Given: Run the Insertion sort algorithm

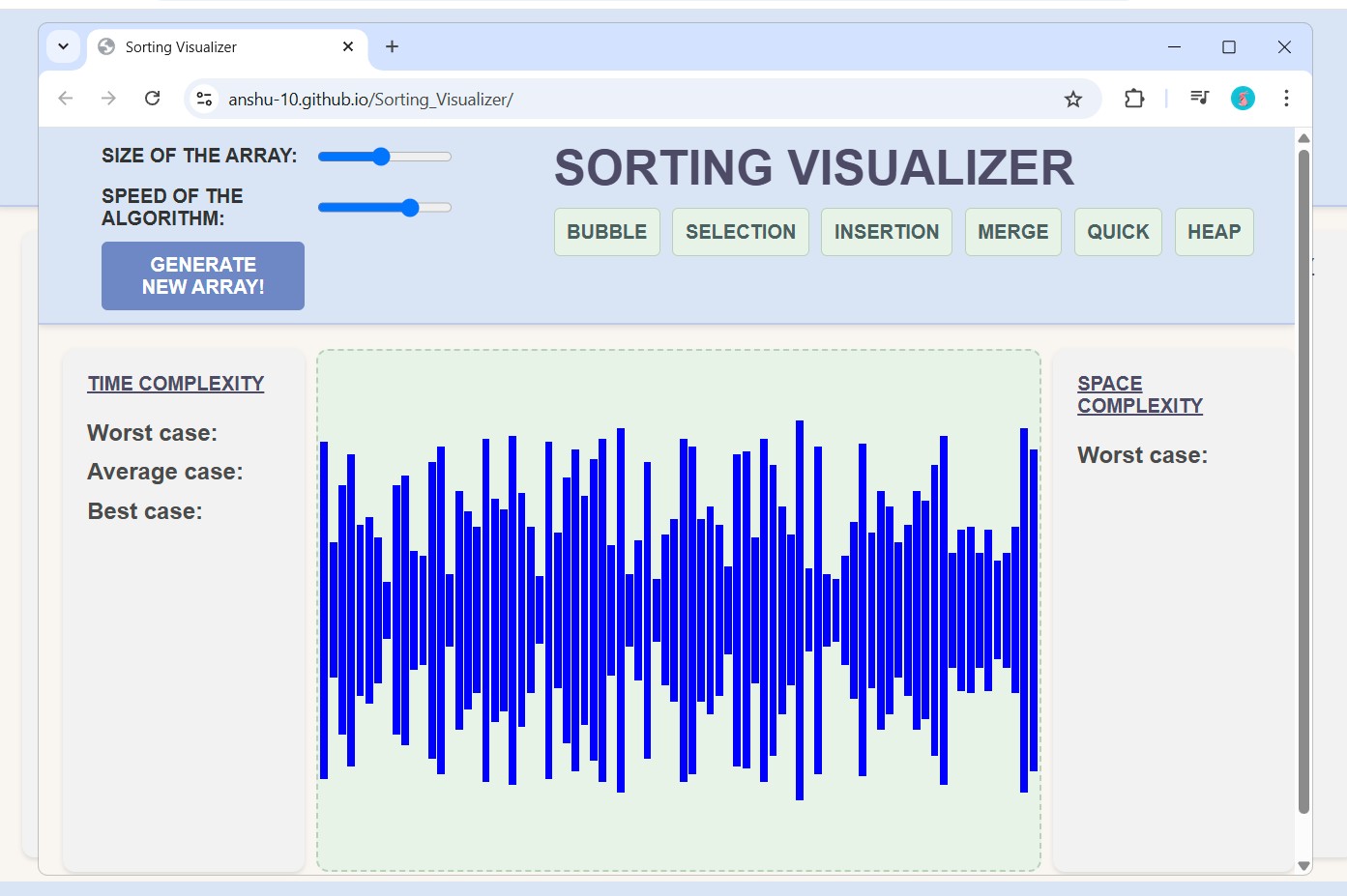Looking at the screenshot, I should click(x=887, y=232).
